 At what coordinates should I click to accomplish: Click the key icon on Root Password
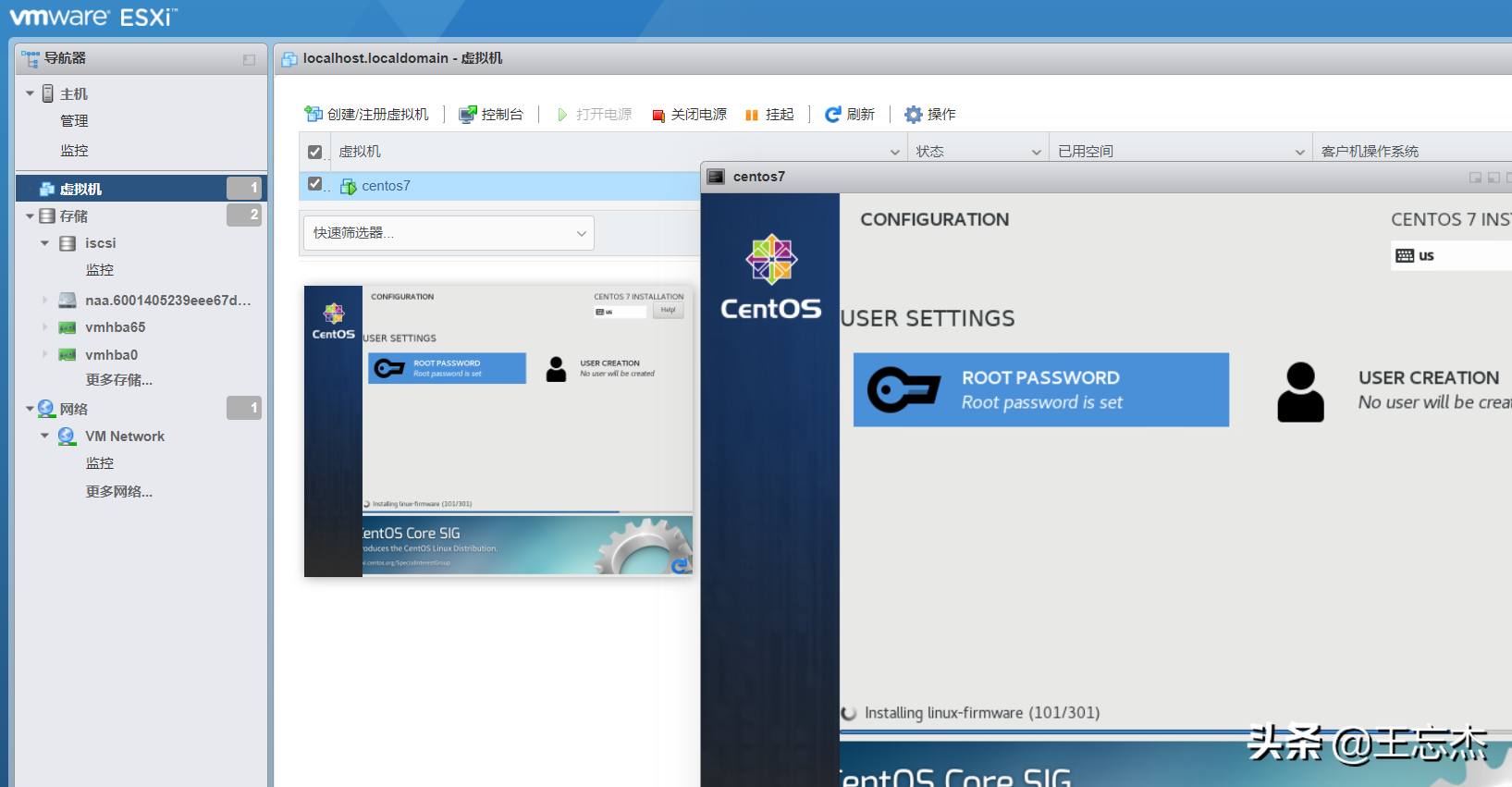904,389
